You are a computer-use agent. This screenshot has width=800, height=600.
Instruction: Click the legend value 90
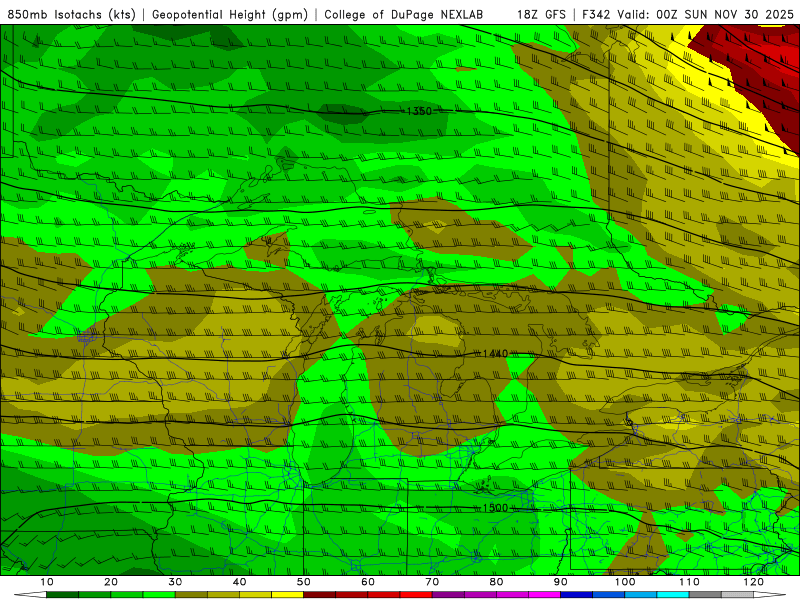coord(561,582)
